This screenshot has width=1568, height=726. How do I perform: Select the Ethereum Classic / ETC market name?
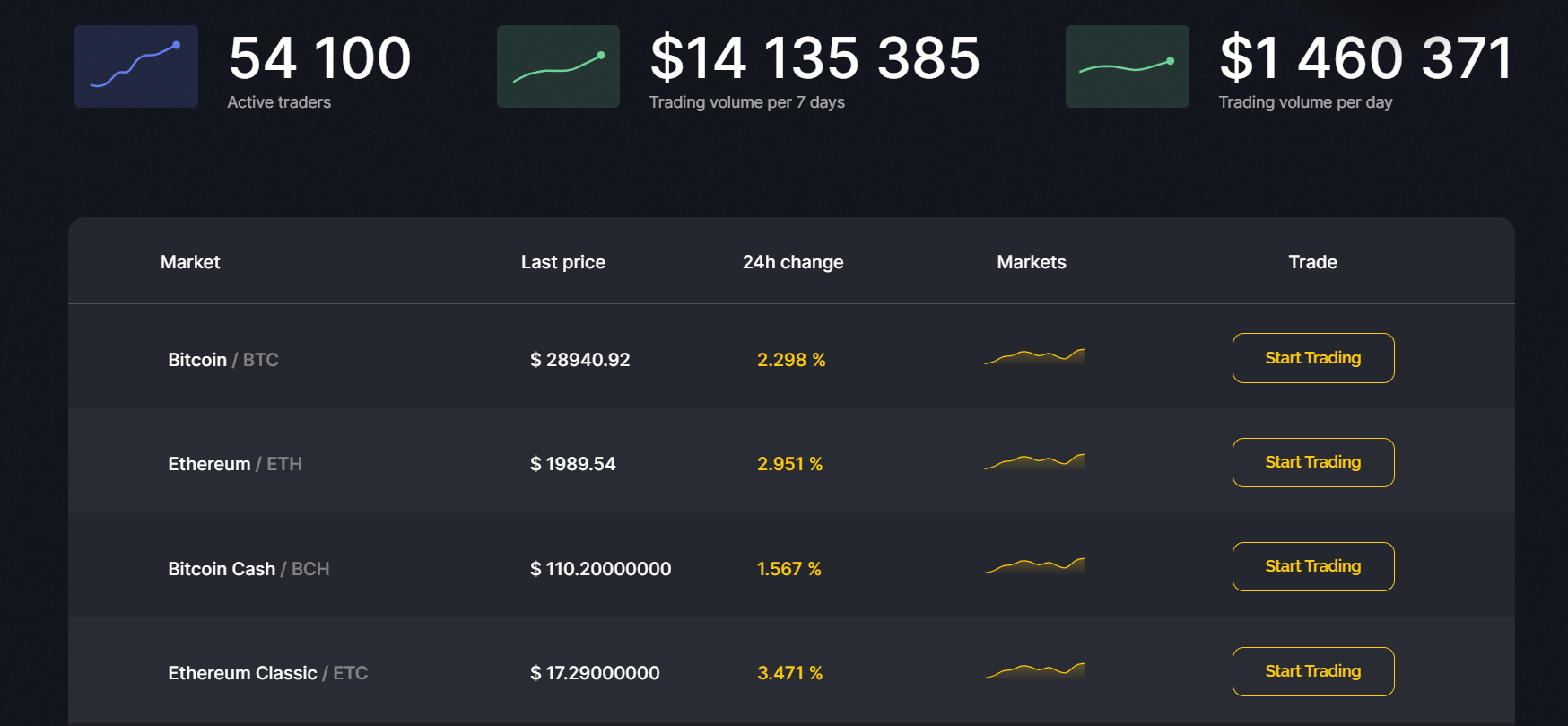268,673
